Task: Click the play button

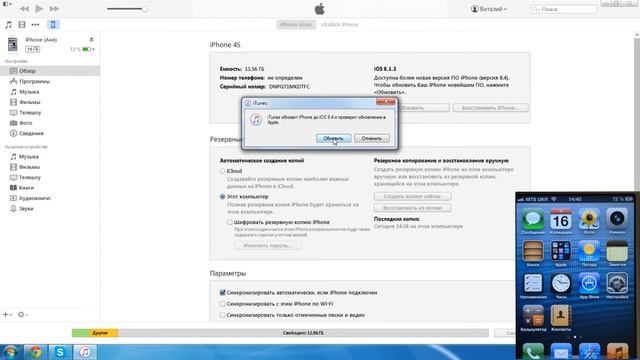Action: pos(39,9)
